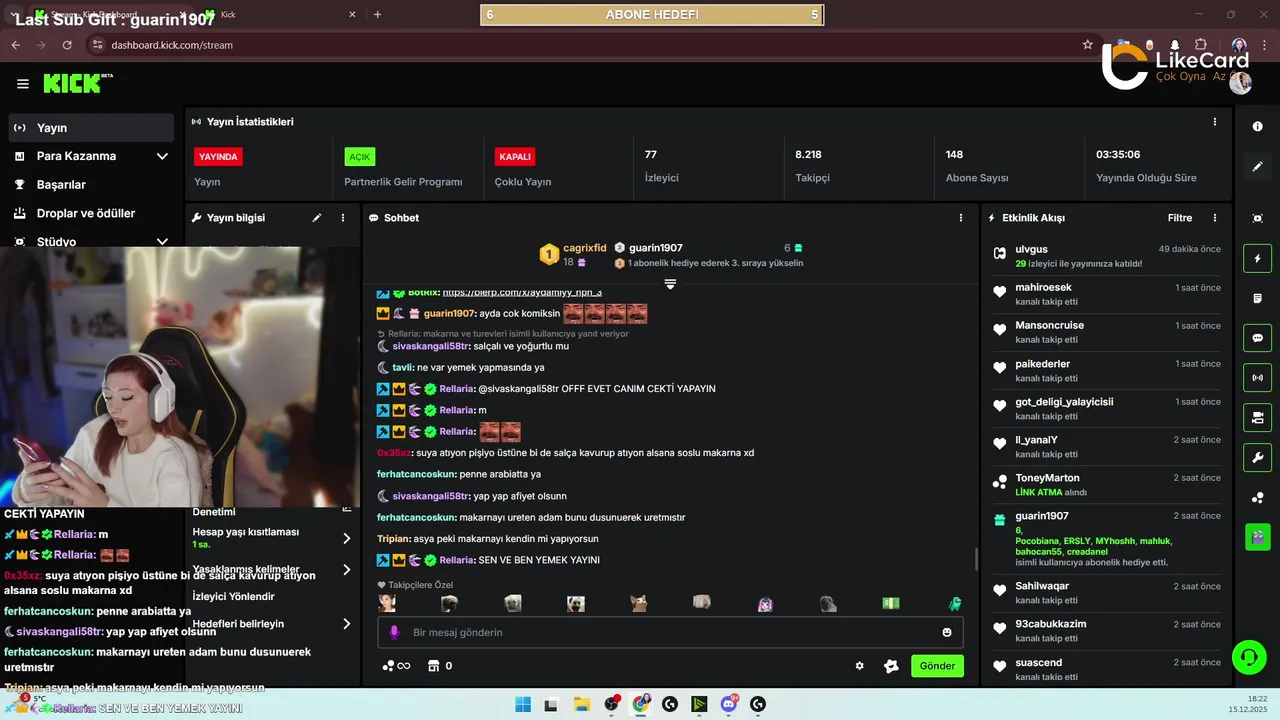Select the green money emote
1280x720 pixels.
(891, 603)
